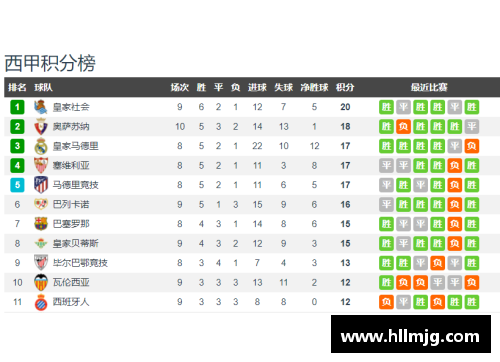500x362 pixels.
Task: Open the 皇家社会 team name link
Action: tap(71, 107)
